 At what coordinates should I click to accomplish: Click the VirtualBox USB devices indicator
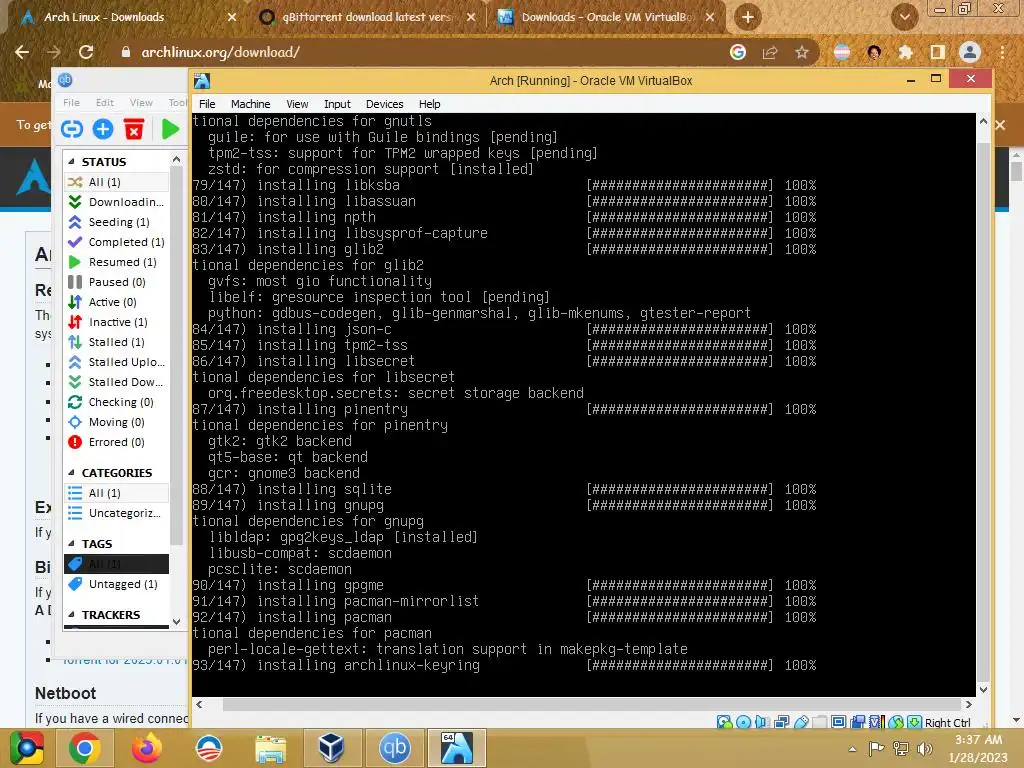801,722
